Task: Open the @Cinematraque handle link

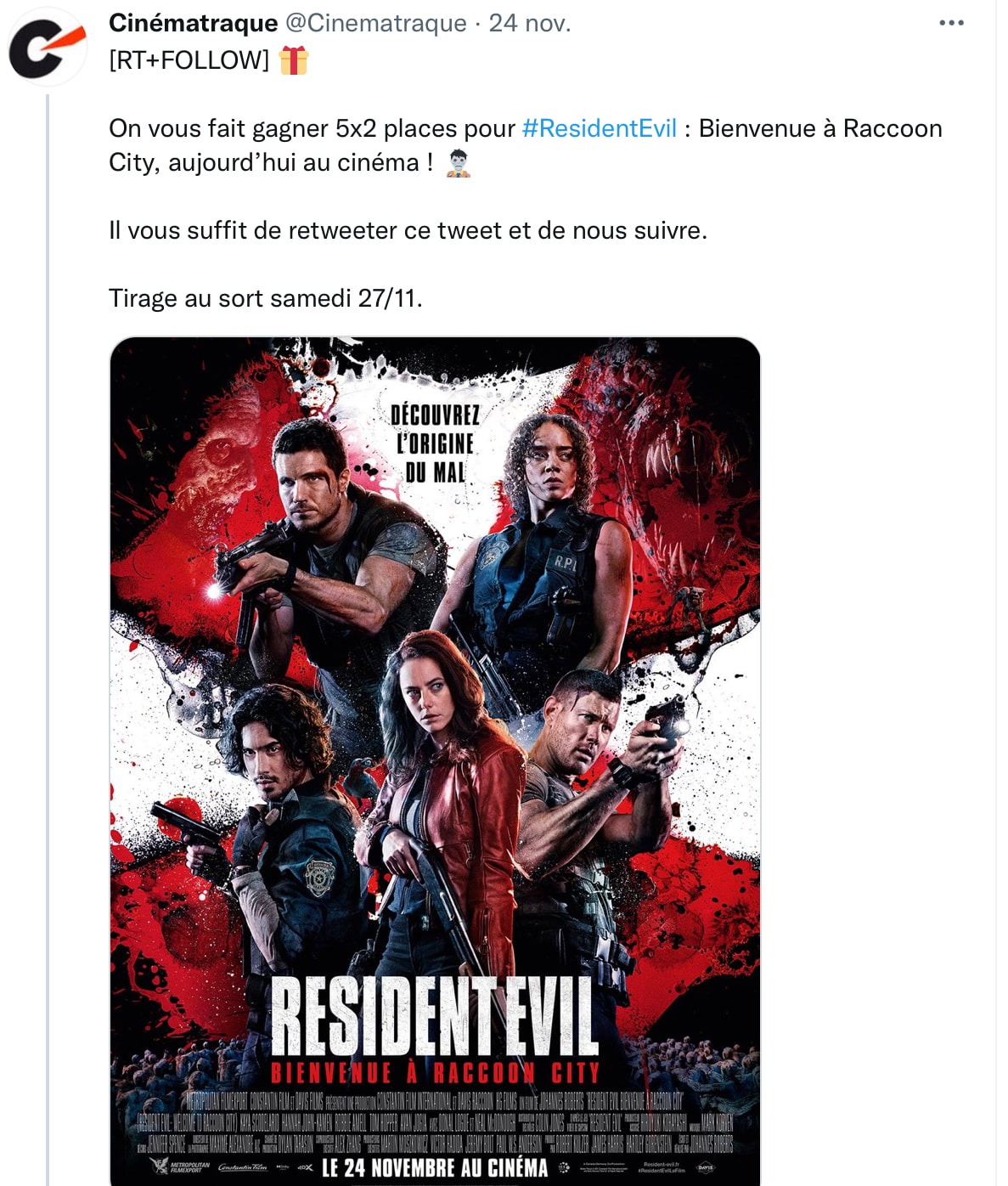Action: [x=375, y=23]
